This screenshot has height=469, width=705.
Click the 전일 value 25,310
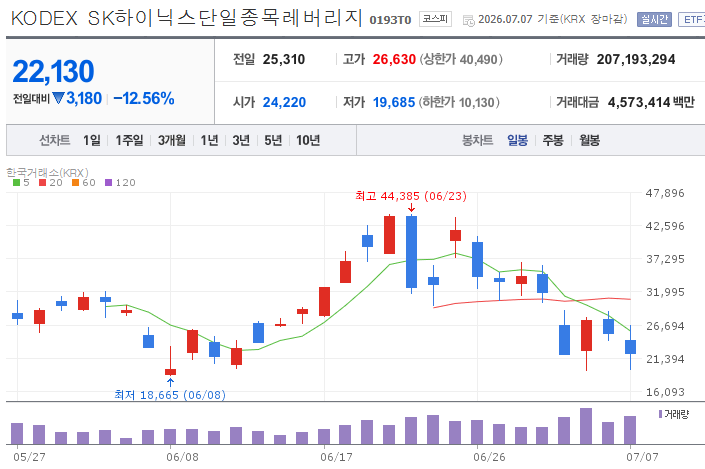pyautogui.click(x=284, y=59)
